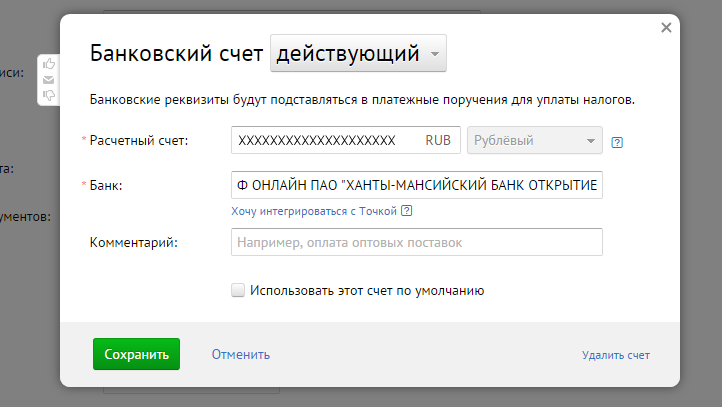Open the 'действующий' account status dropdown

tap(359, 54)
